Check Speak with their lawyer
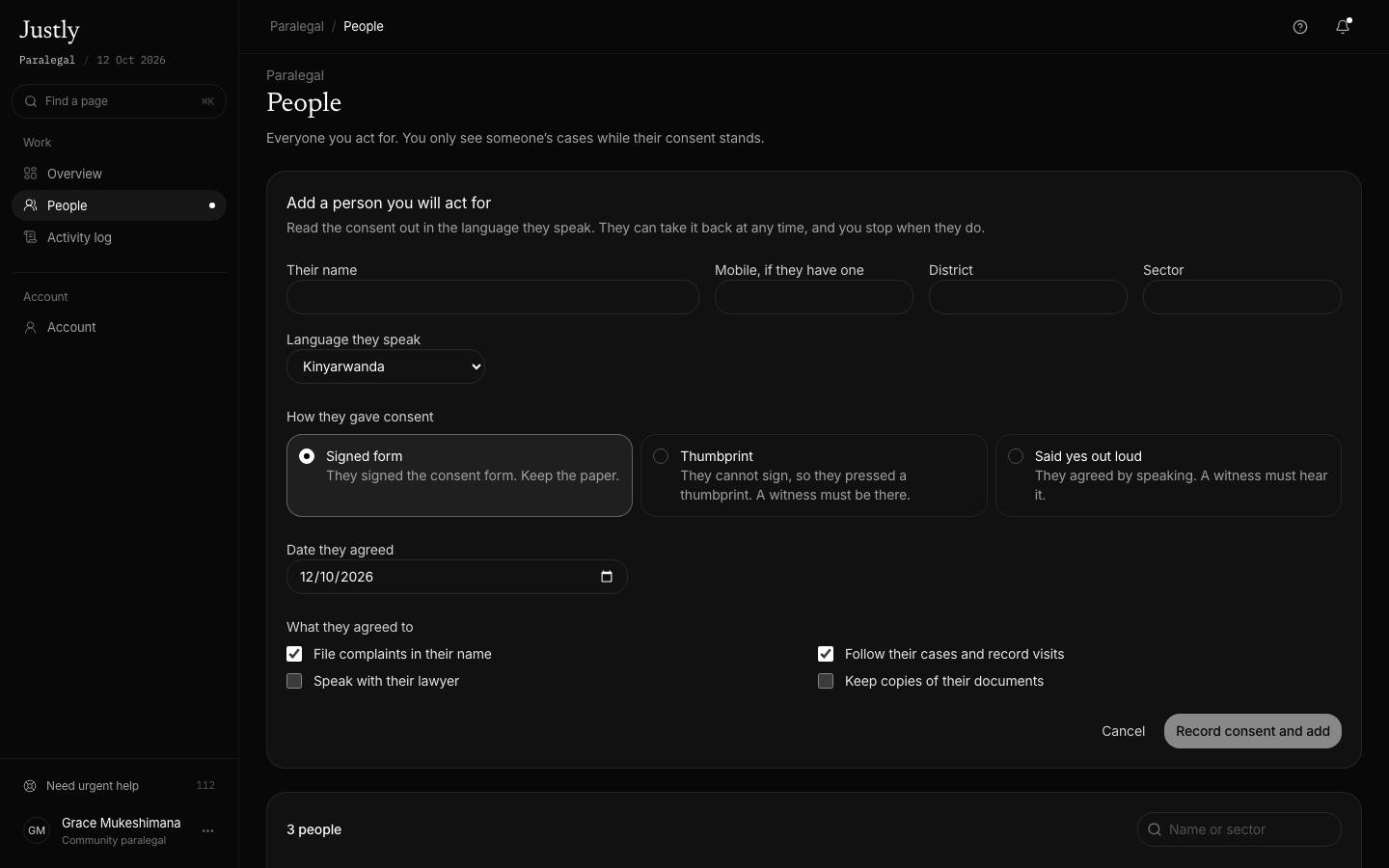The height and width of the screenshot is (868, 1389). click(x=294, y=681)
